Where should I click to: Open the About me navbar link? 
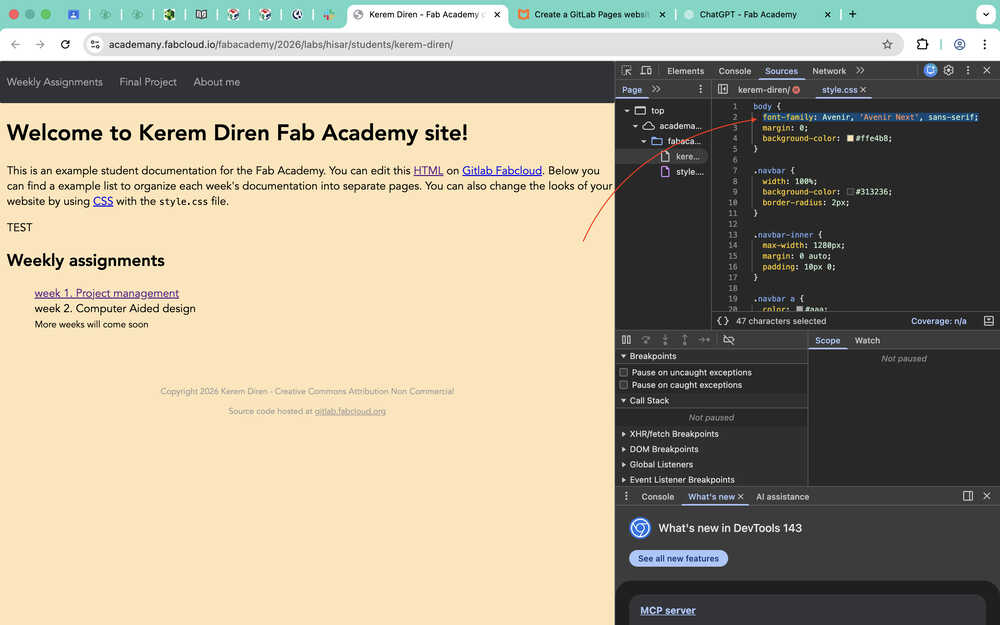tap(217, 82)
